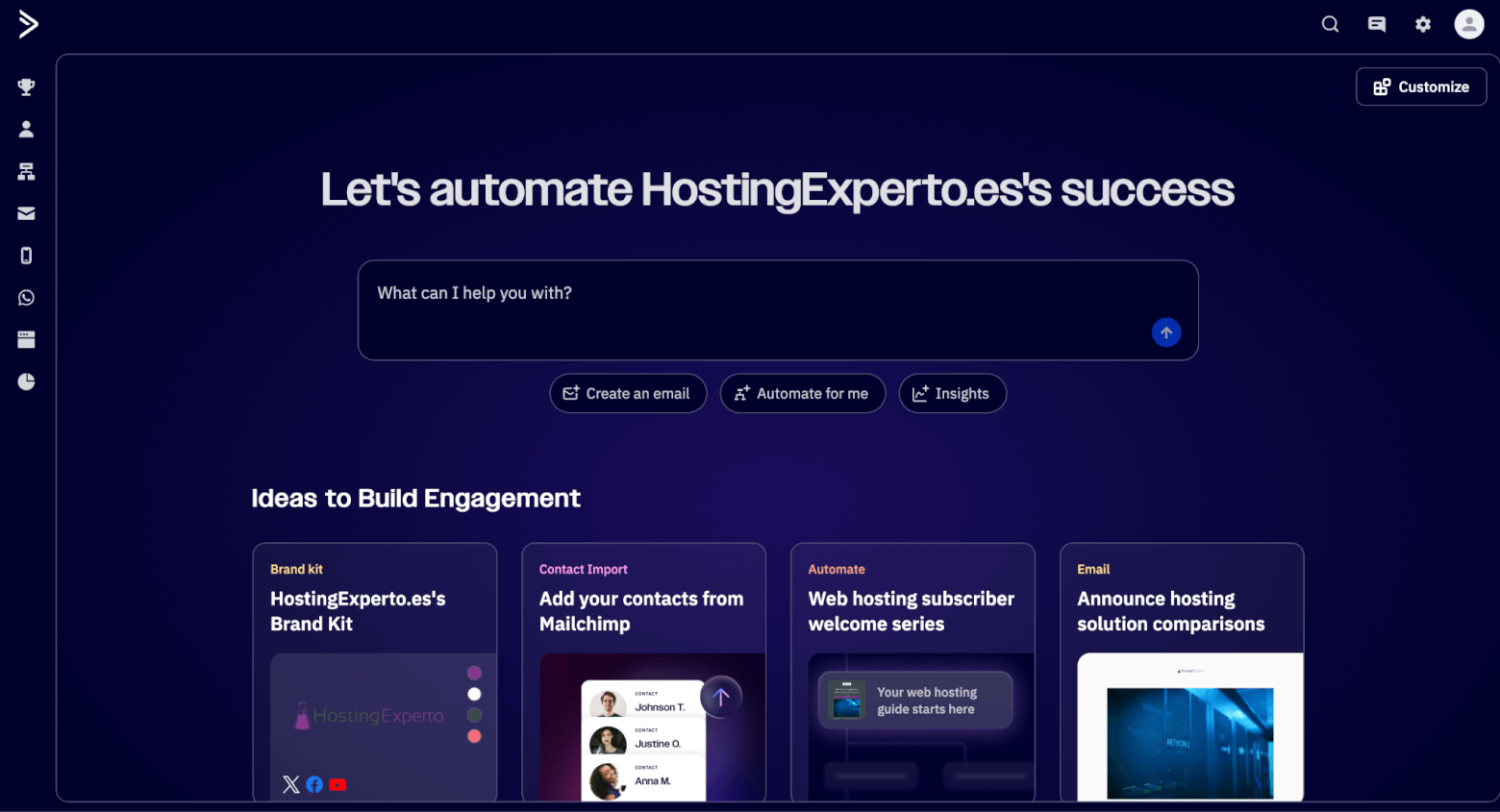Open the settings gear icon

(x=1422, y=23)
